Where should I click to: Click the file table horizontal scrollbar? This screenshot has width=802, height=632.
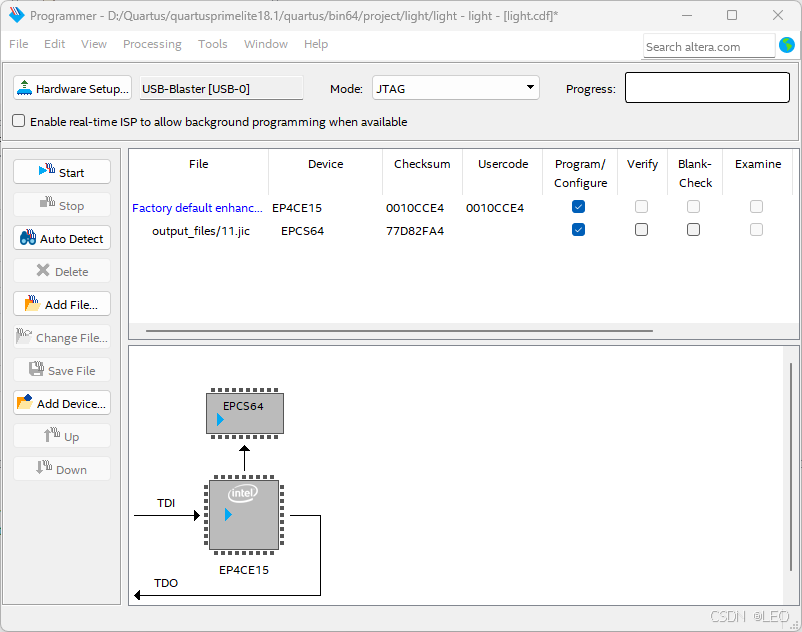(x=399, y=331)
